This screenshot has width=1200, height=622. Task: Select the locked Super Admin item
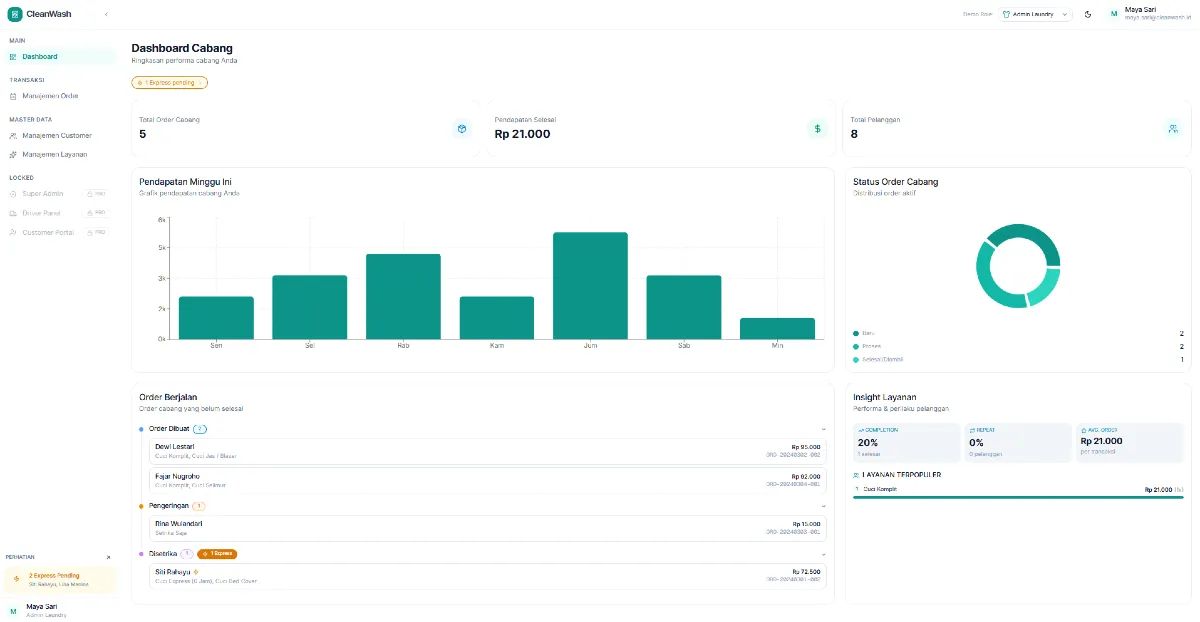[x=60, y=194]
